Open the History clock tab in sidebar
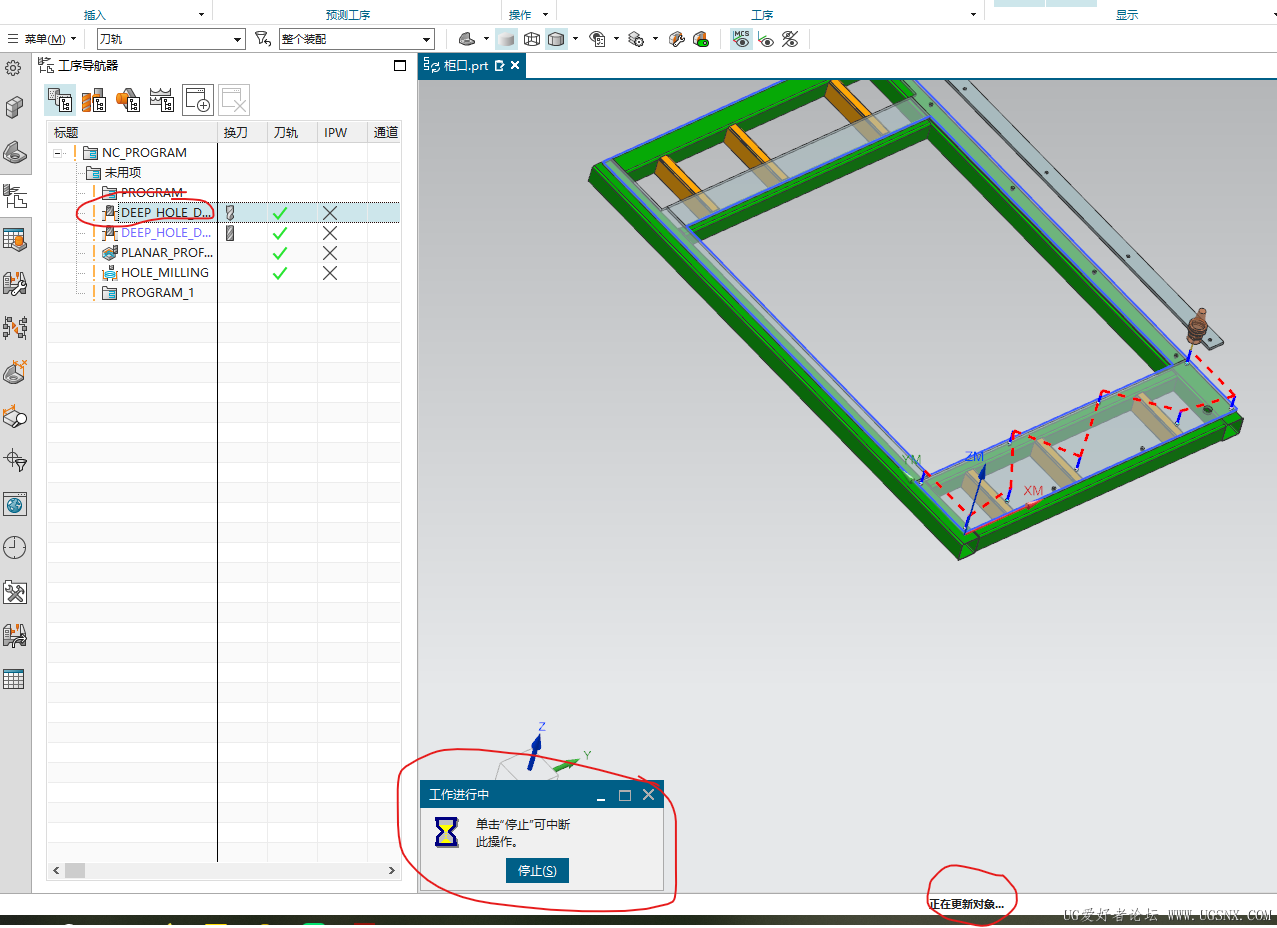Screen dimensions: 1277x928 click(14, 548)
